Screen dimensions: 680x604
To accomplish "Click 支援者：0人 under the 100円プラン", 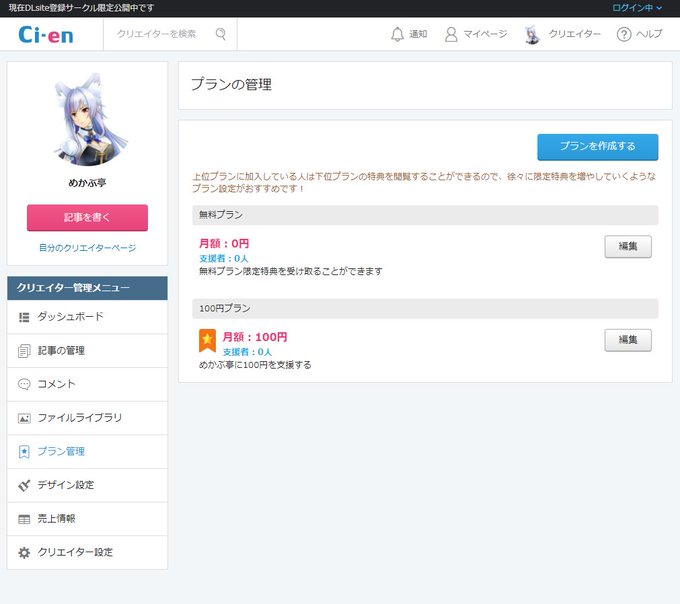I will 247,352.
